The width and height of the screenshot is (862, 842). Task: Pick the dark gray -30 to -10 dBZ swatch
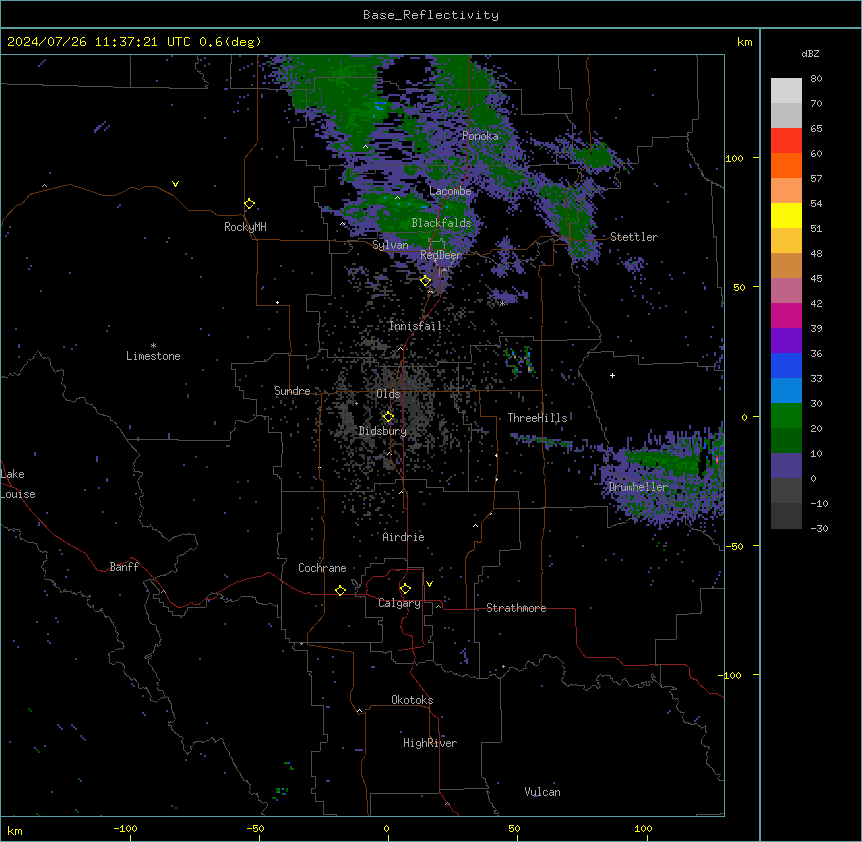click(786, 516)
